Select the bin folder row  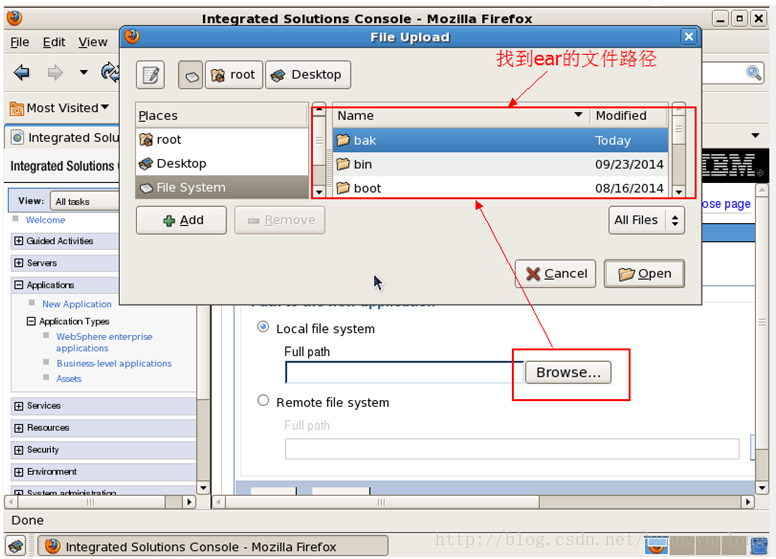tap(500, 164)
